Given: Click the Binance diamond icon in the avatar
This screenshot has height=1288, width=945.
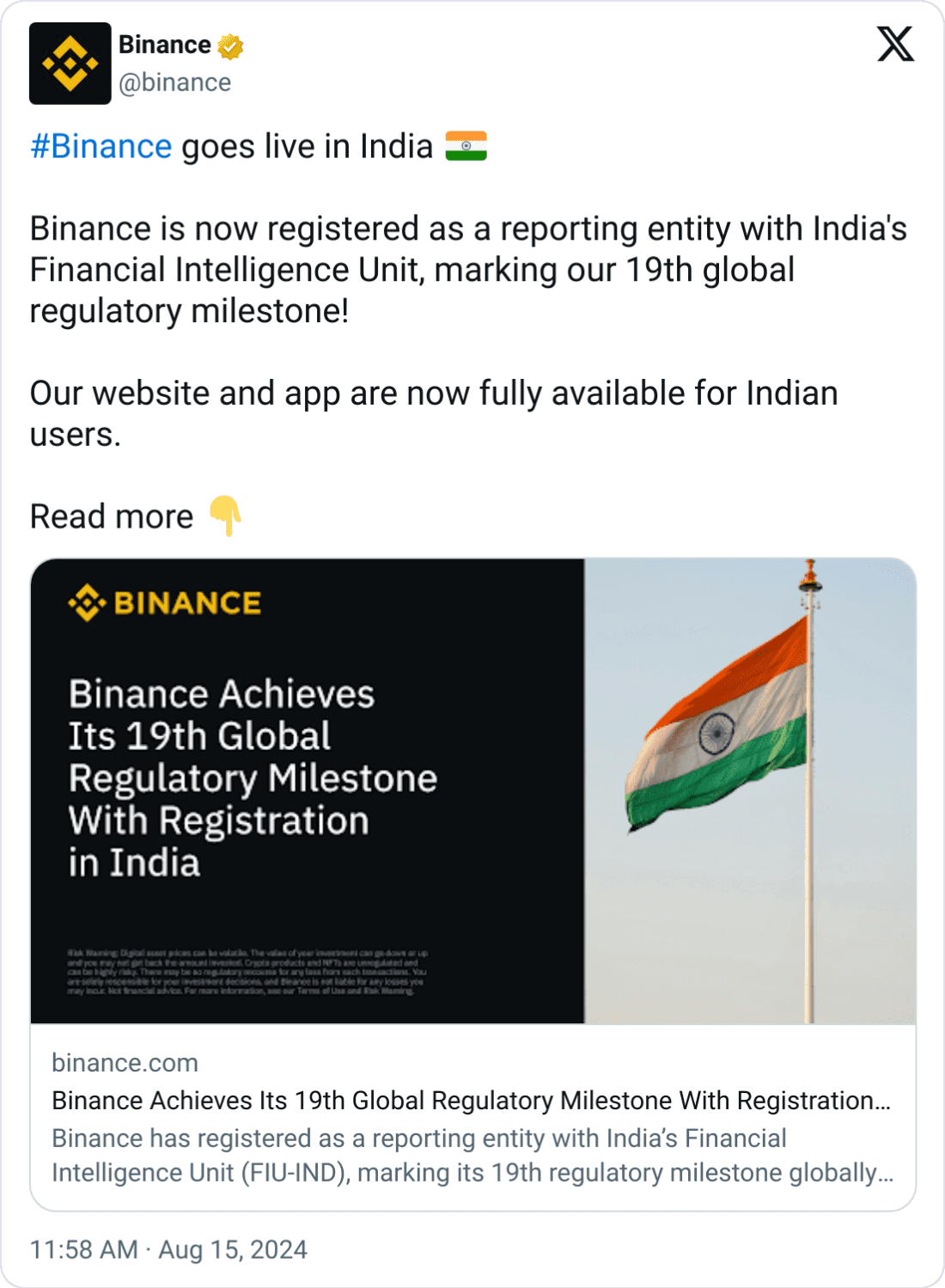Looking at the screenshot, I should [69, 63].
